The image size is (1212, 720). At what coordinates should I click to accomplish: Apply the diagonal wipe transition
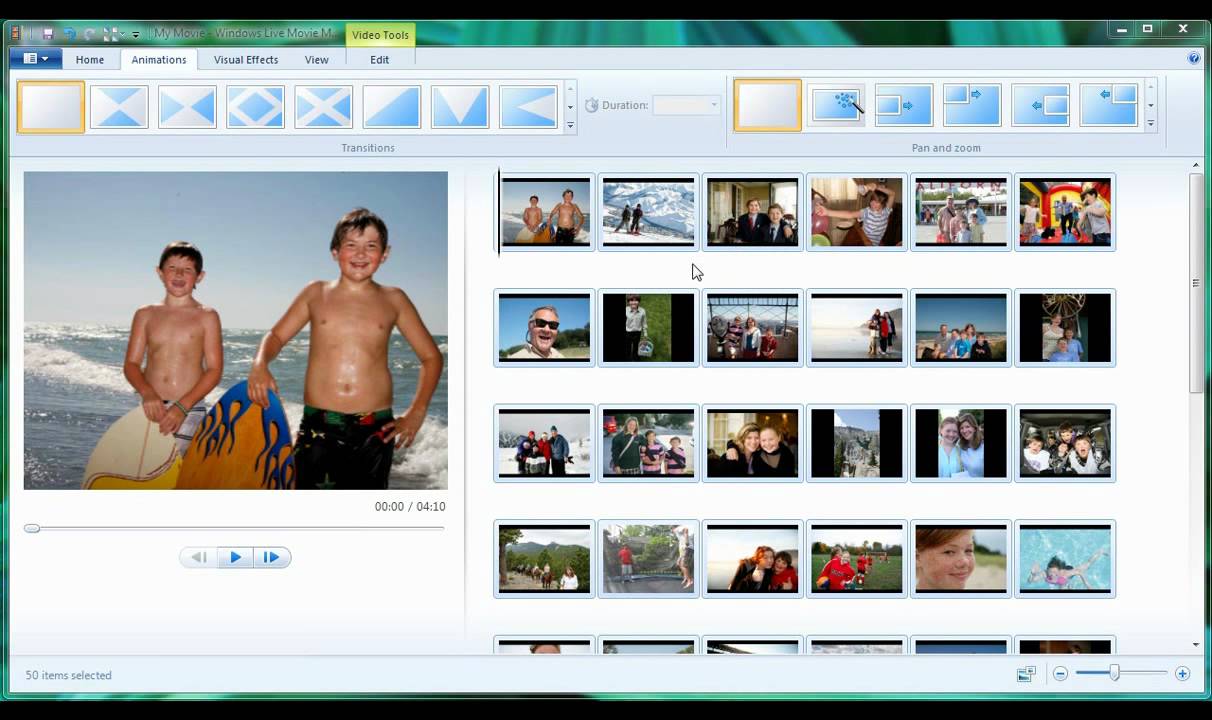[391, 104]
